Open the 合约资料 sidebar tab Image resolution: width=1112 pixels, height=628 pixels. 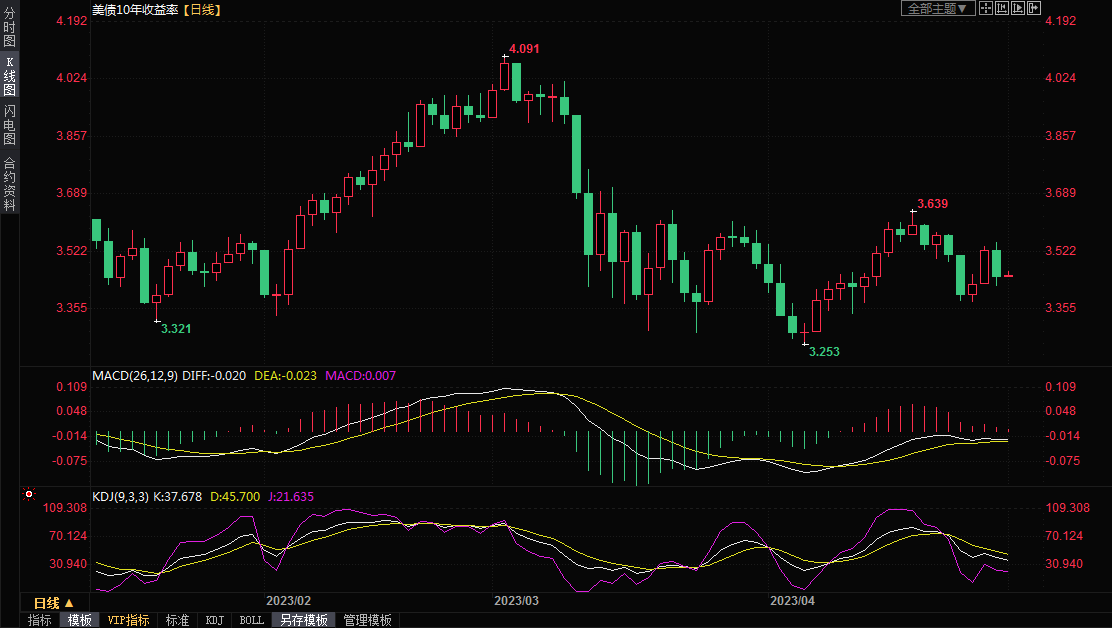(9, 184)
